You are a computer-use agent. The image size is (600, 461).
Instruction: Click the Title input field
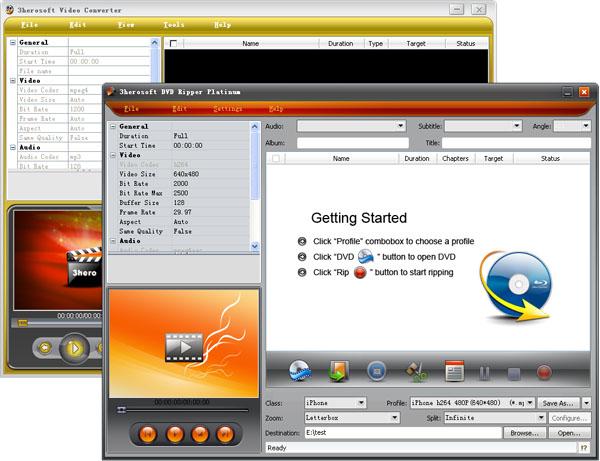[x=516, y=143]
